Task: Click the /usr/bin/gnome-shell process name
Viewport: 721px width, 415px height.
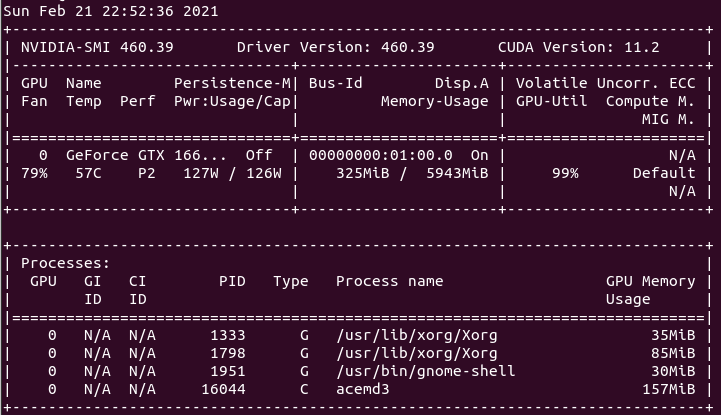Action: point(425,371)
